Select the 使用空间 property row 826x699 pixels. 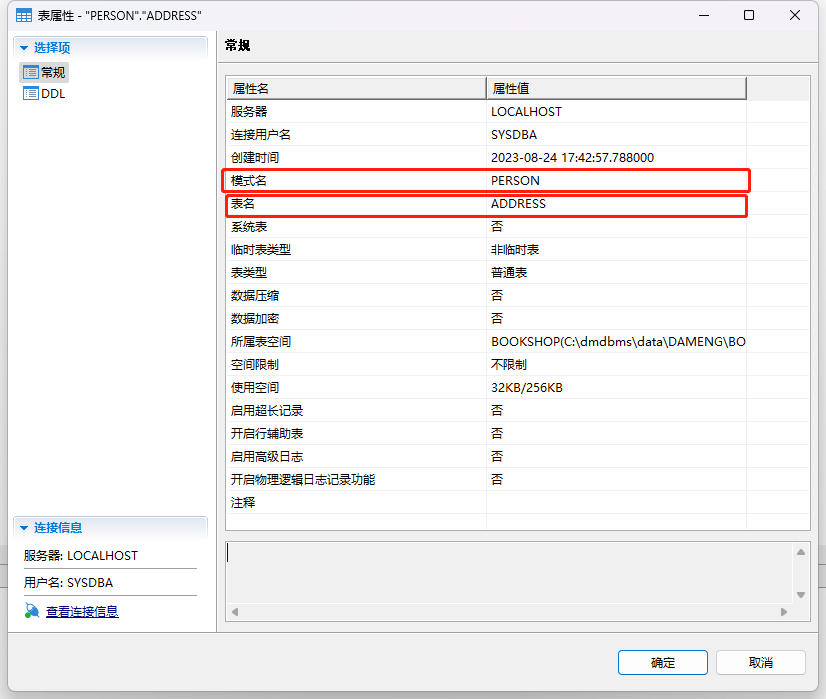click(518, 388)
